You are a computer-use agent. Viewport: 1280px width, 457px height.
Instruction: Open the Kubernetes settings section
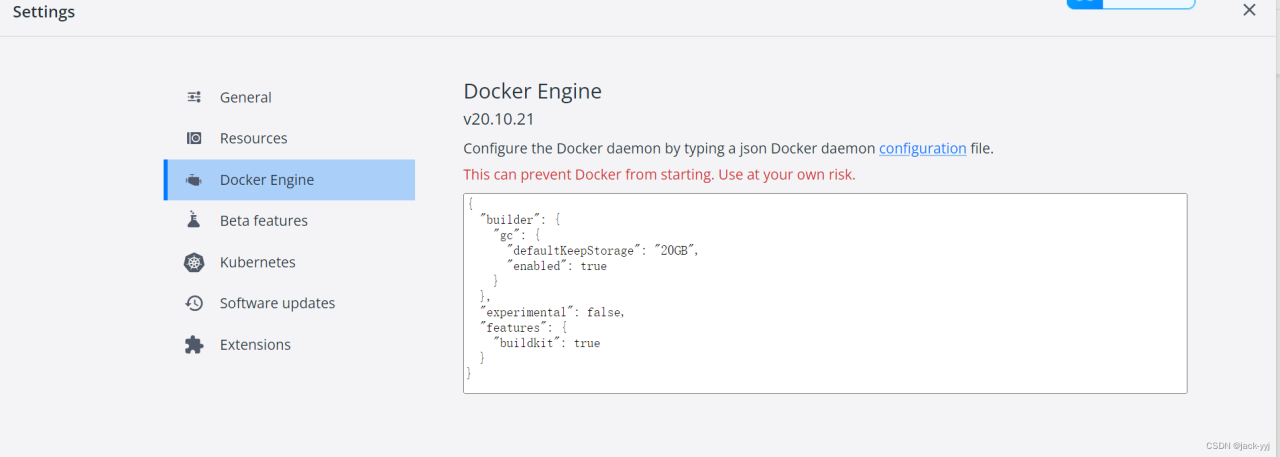pyautogui.click(x=289, y=262)
